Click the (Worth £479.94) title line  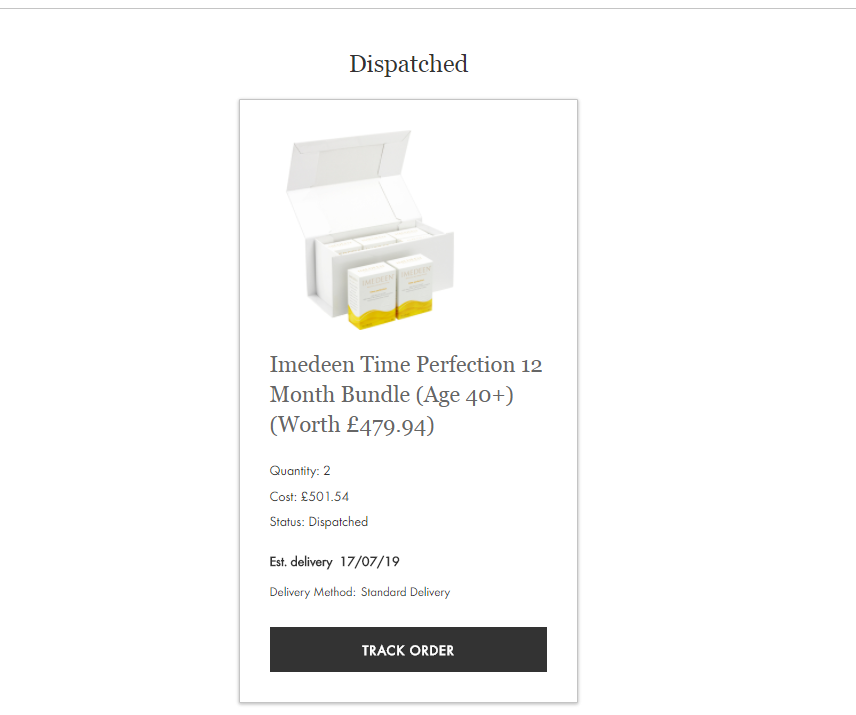coord(352,425)
